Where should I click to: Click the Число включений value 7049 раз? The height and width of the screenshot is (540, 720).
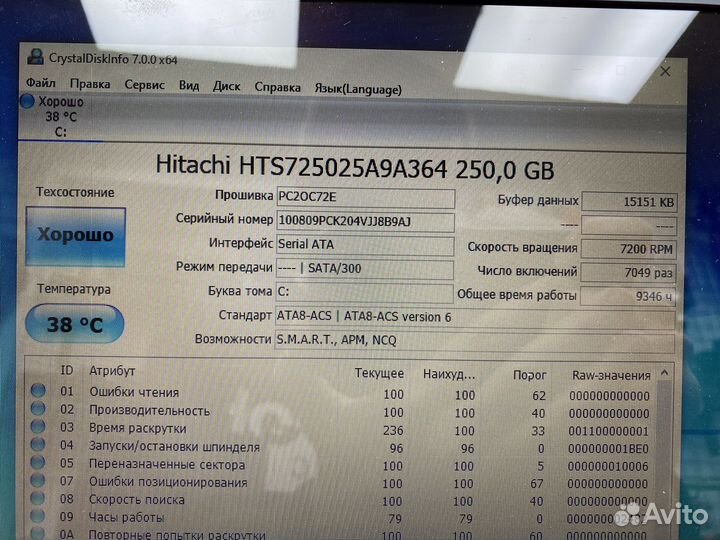tap(628, 273)
